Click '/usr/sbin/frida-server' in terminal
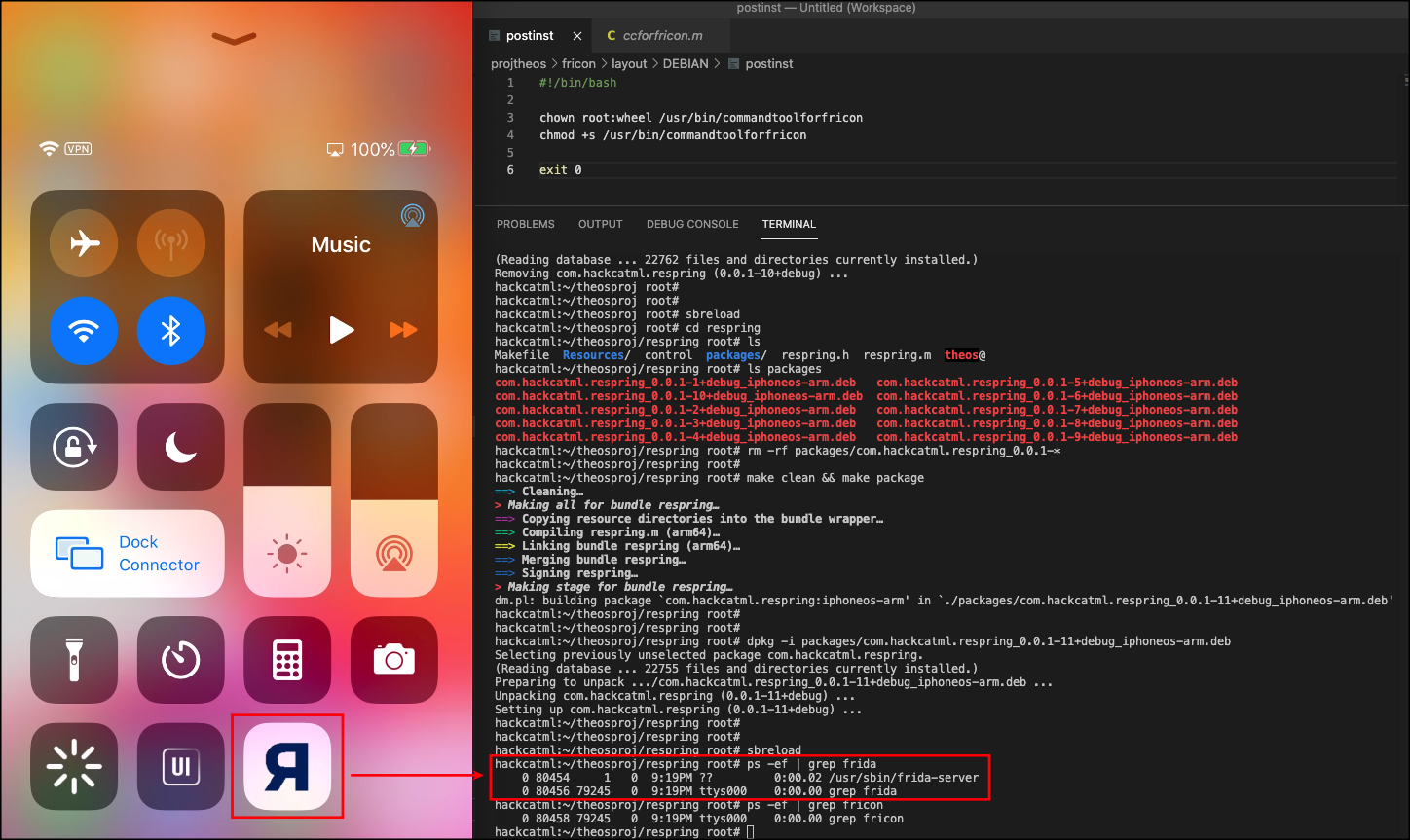The width and height of the screenshot is (1410, 840). tap(904, 778)
